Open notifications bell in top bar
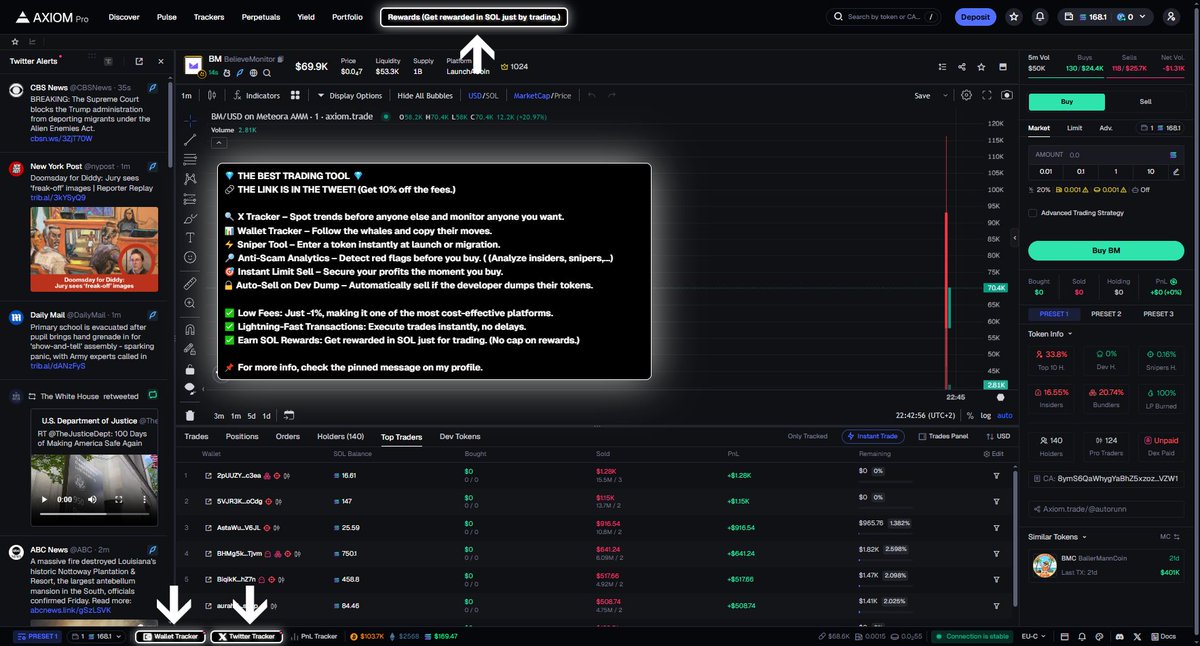This screenshot has width=1200, height=646. click(1040, 17)
